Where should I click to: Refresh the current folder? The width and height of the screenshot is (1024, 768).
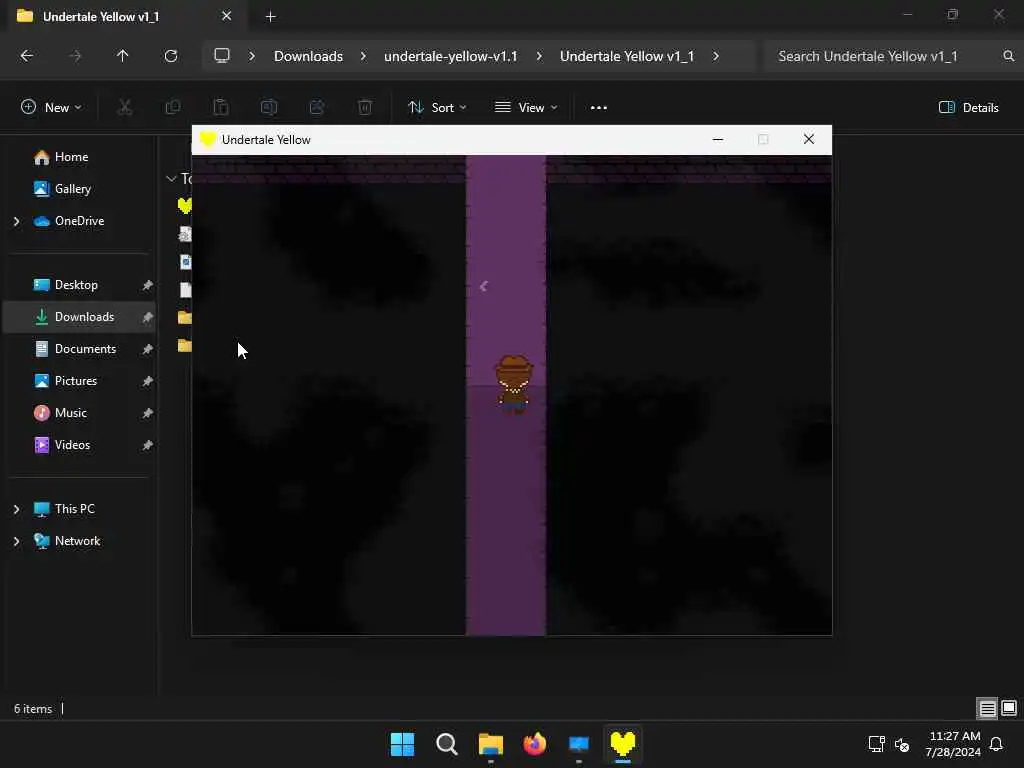(171, 56)
